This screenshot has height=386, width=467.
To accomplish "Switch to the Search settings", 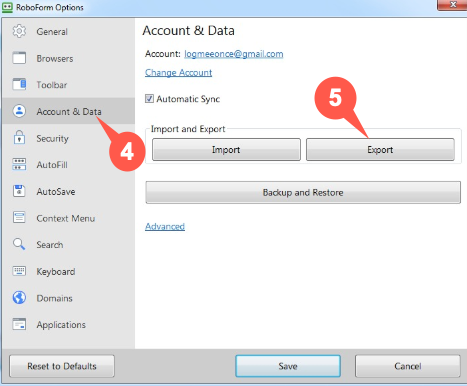I will click(x=68, y=245).
